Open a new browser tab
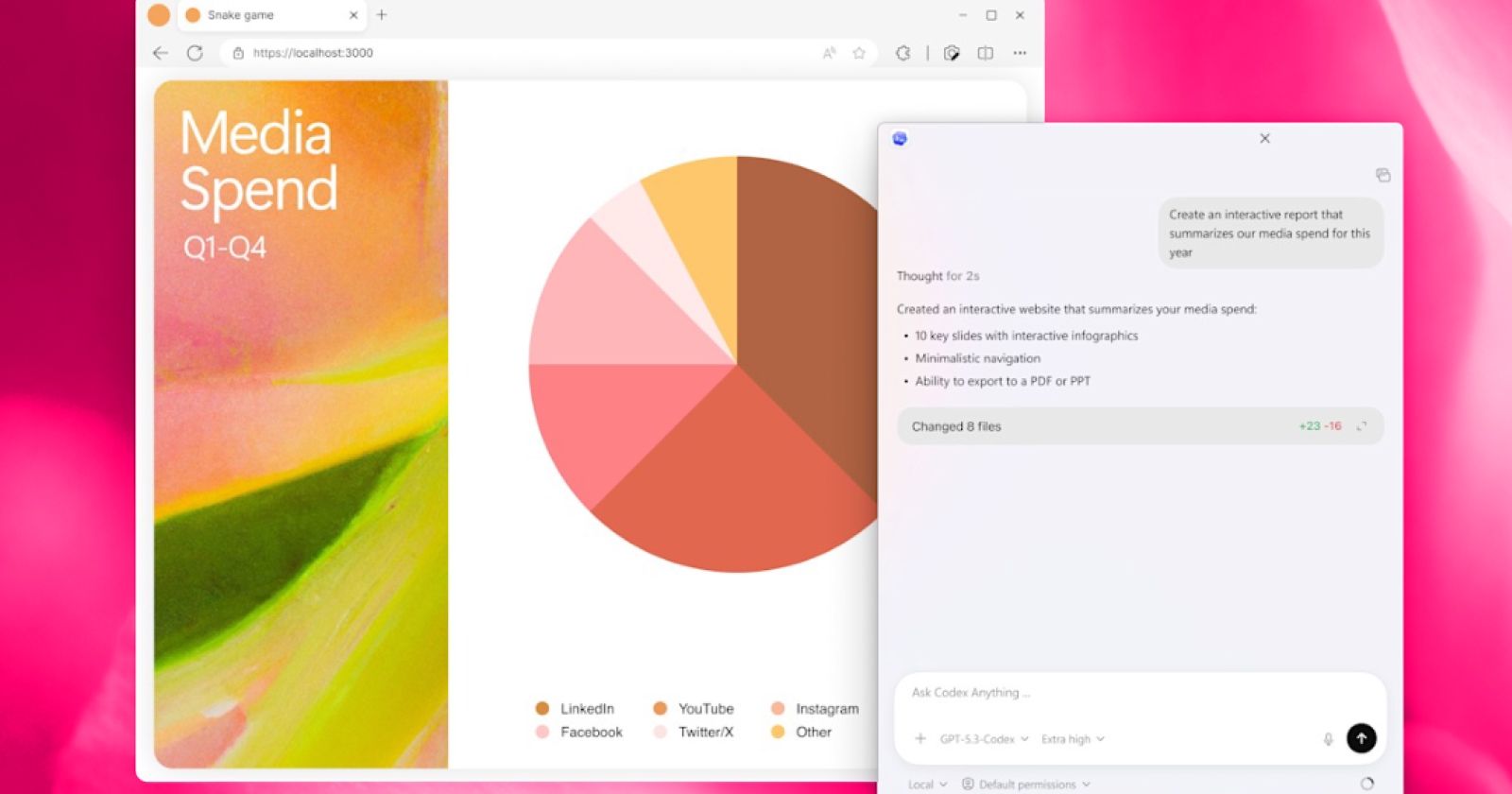The image size is (1512, 794). click(382, 15)
